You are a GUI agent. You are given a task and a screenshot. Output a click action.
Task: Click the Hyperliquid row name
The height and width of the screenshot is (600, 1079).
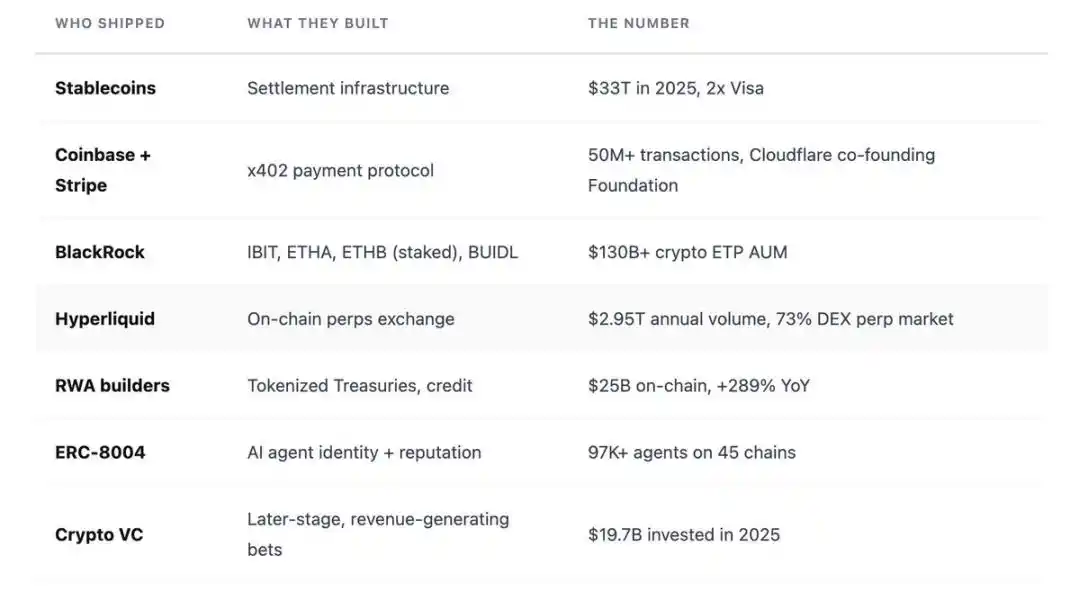(105, 319)
